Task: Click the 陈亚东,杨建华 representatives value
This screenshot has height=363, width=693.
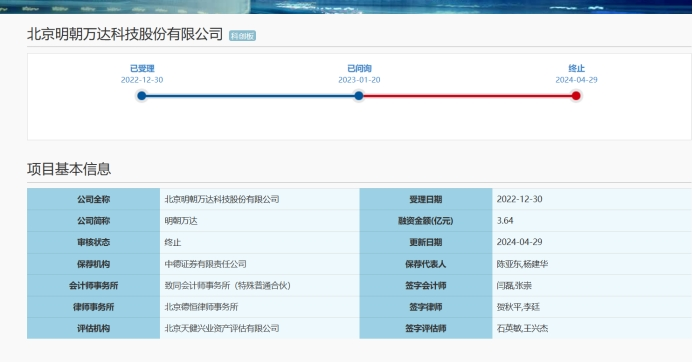Action: 522,264
